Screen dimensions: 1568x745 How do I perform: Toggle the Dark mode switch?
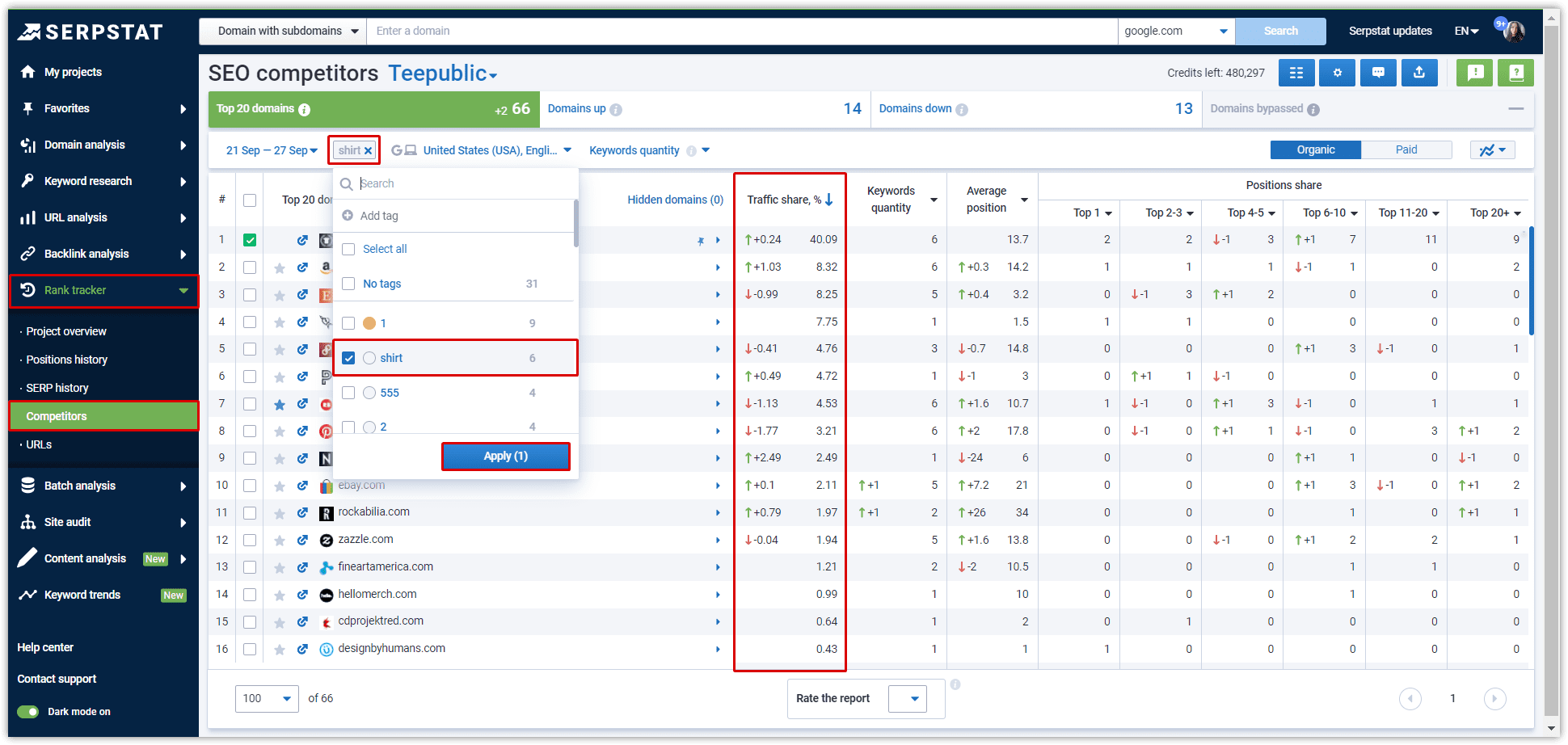click(28, 712)
